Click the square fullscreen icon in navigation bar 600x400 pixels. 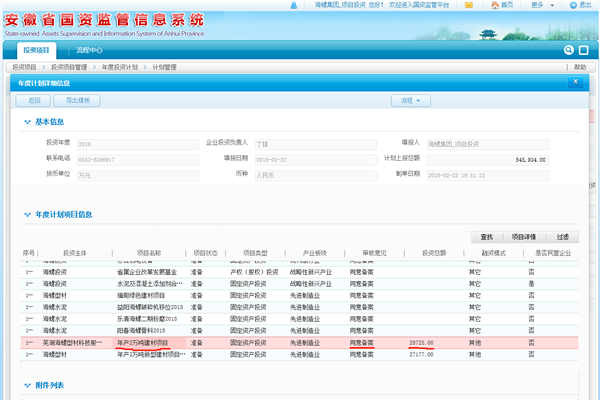tap(583, 49)
